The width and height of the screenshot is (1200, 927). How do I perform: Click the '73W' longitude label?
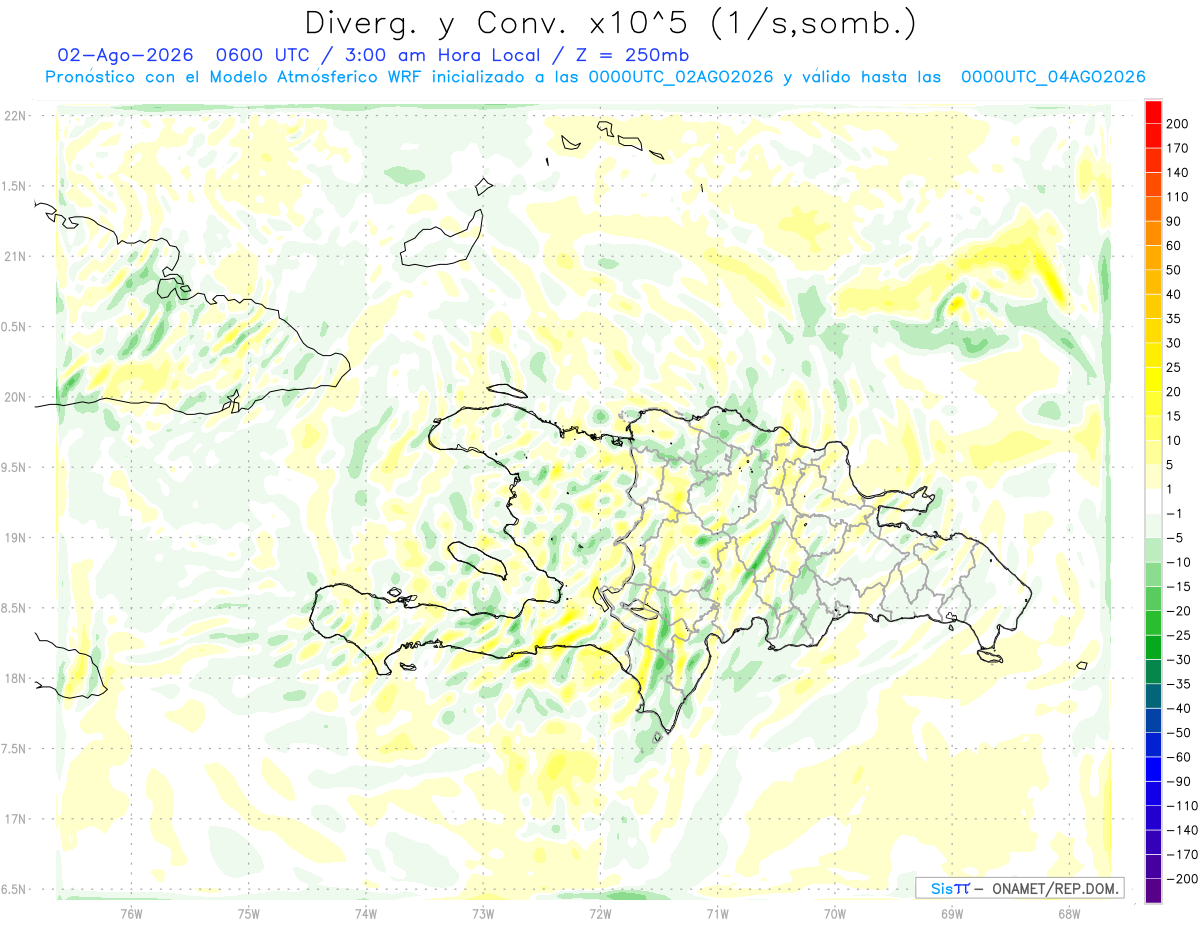(483, 913)
